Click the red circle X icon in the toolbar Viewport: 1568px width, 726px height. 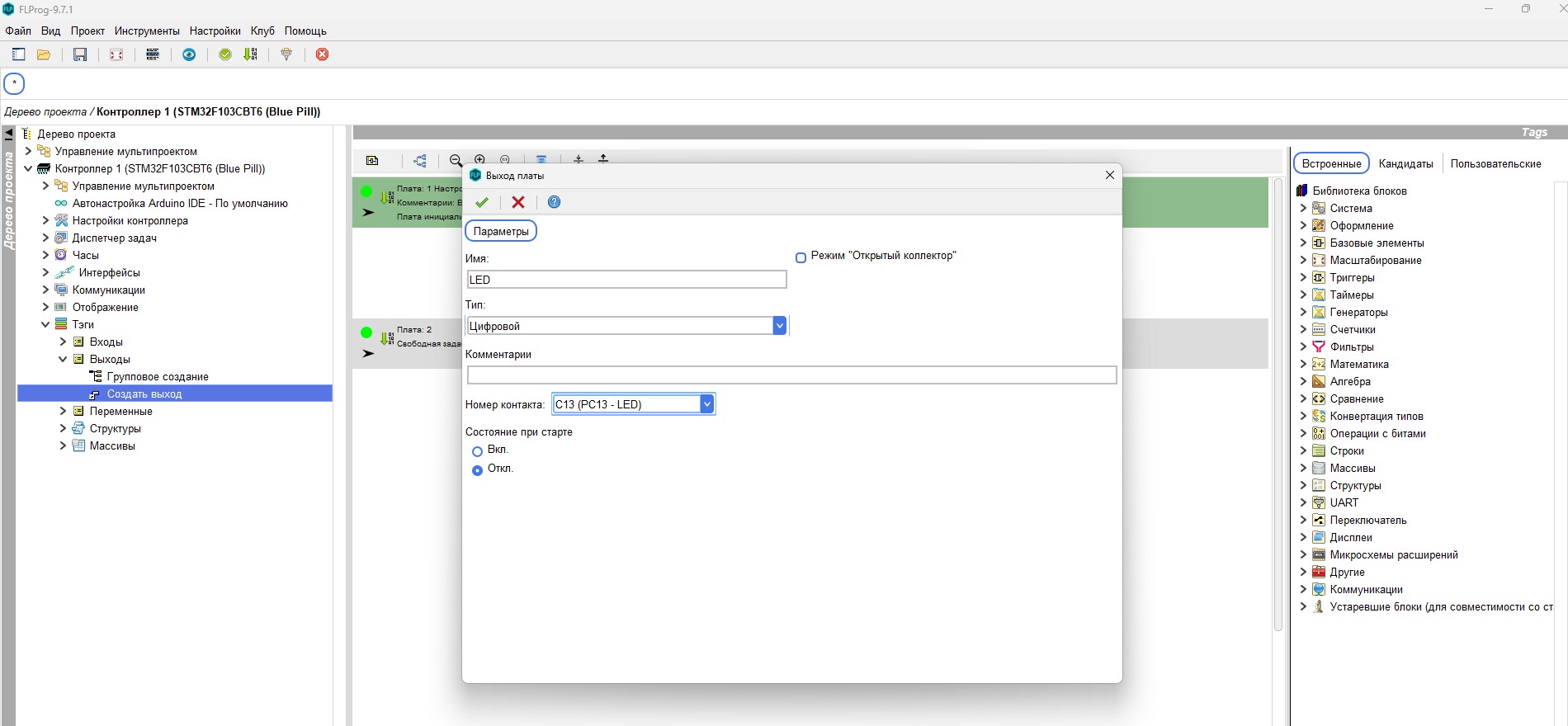point(323,54)
